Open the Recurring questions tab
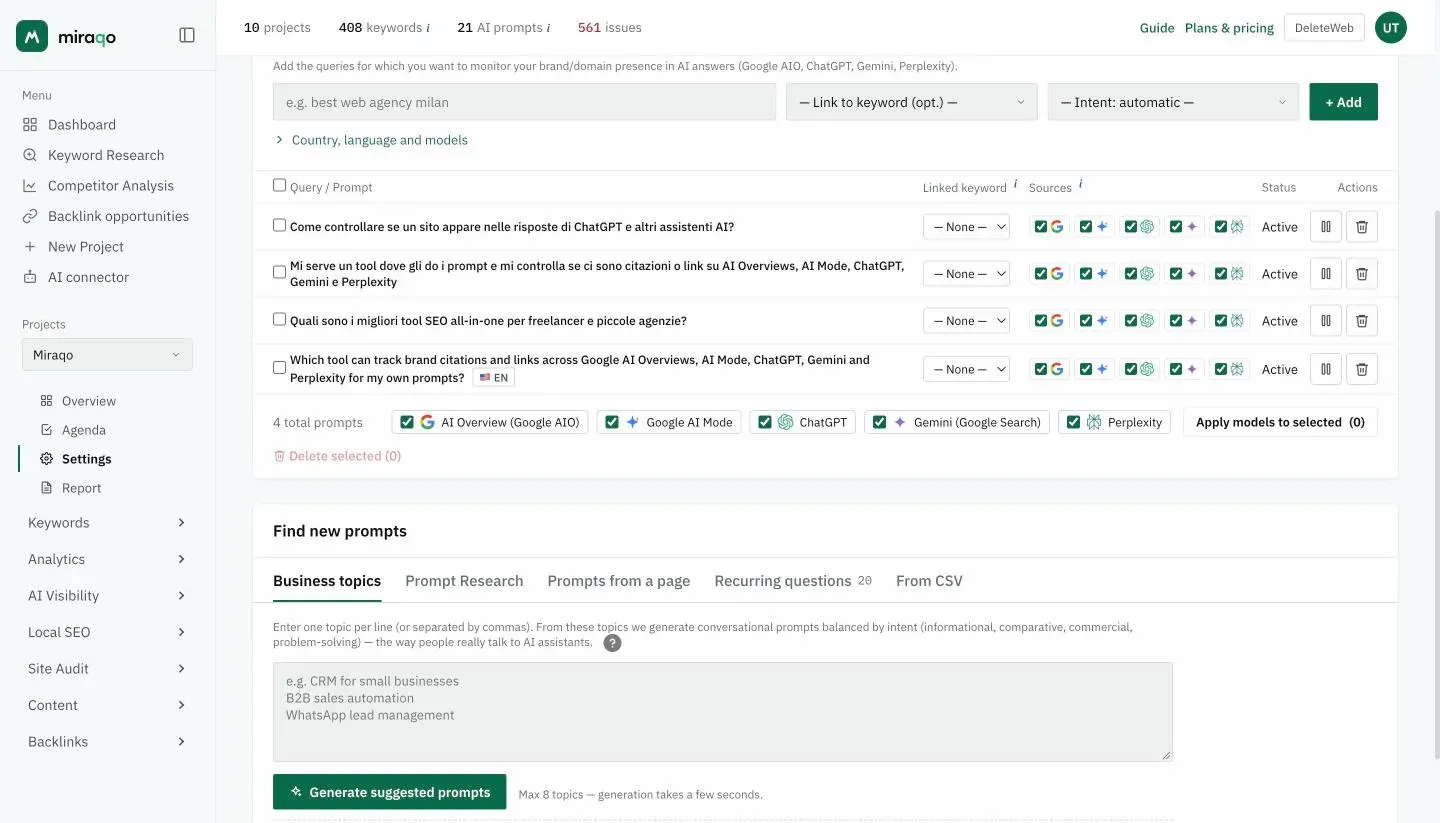Screen dimensions: 1440x823 click(x=793, y=581)
